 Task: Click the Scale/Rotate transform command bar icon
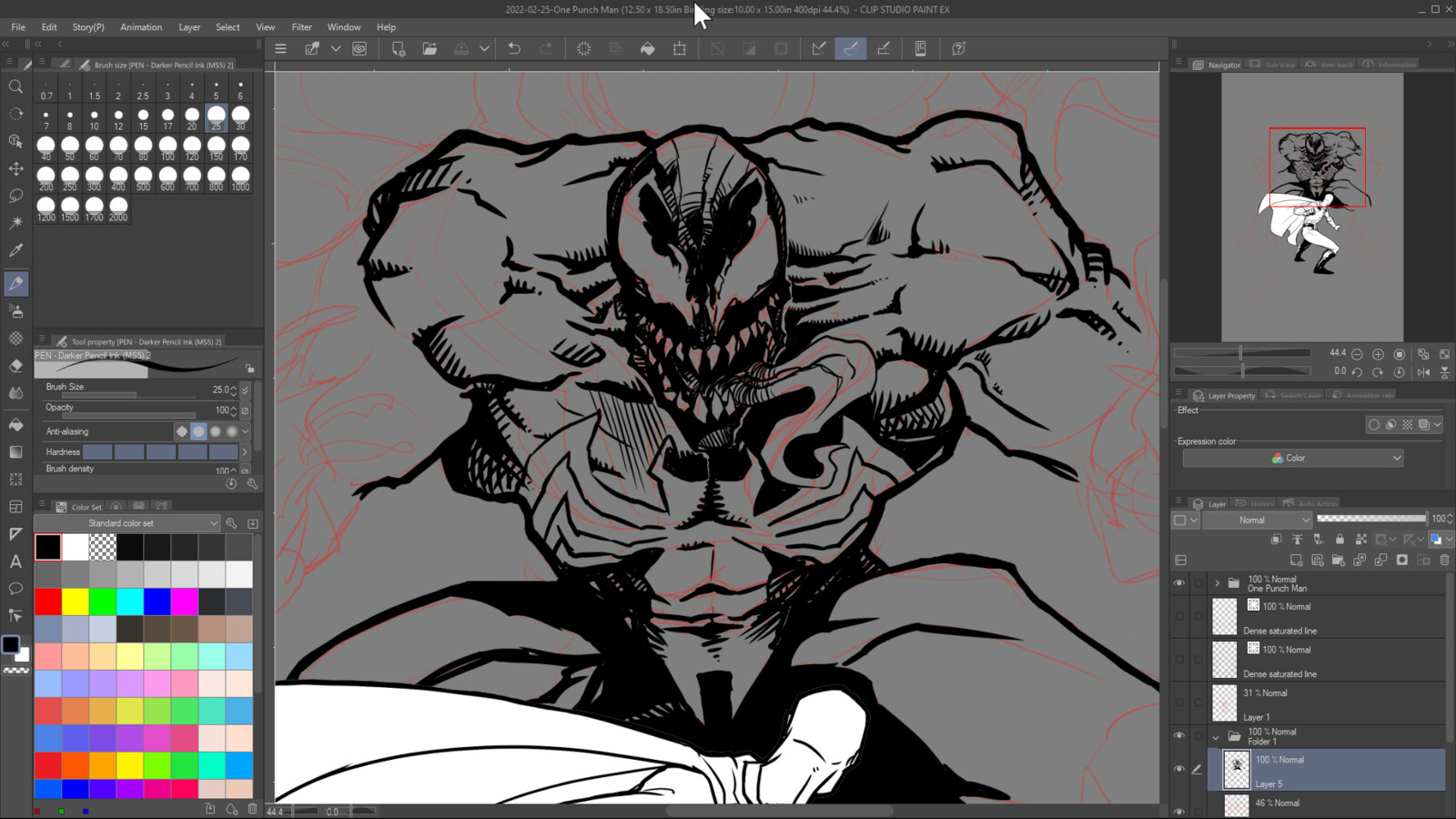pos(680,48)
